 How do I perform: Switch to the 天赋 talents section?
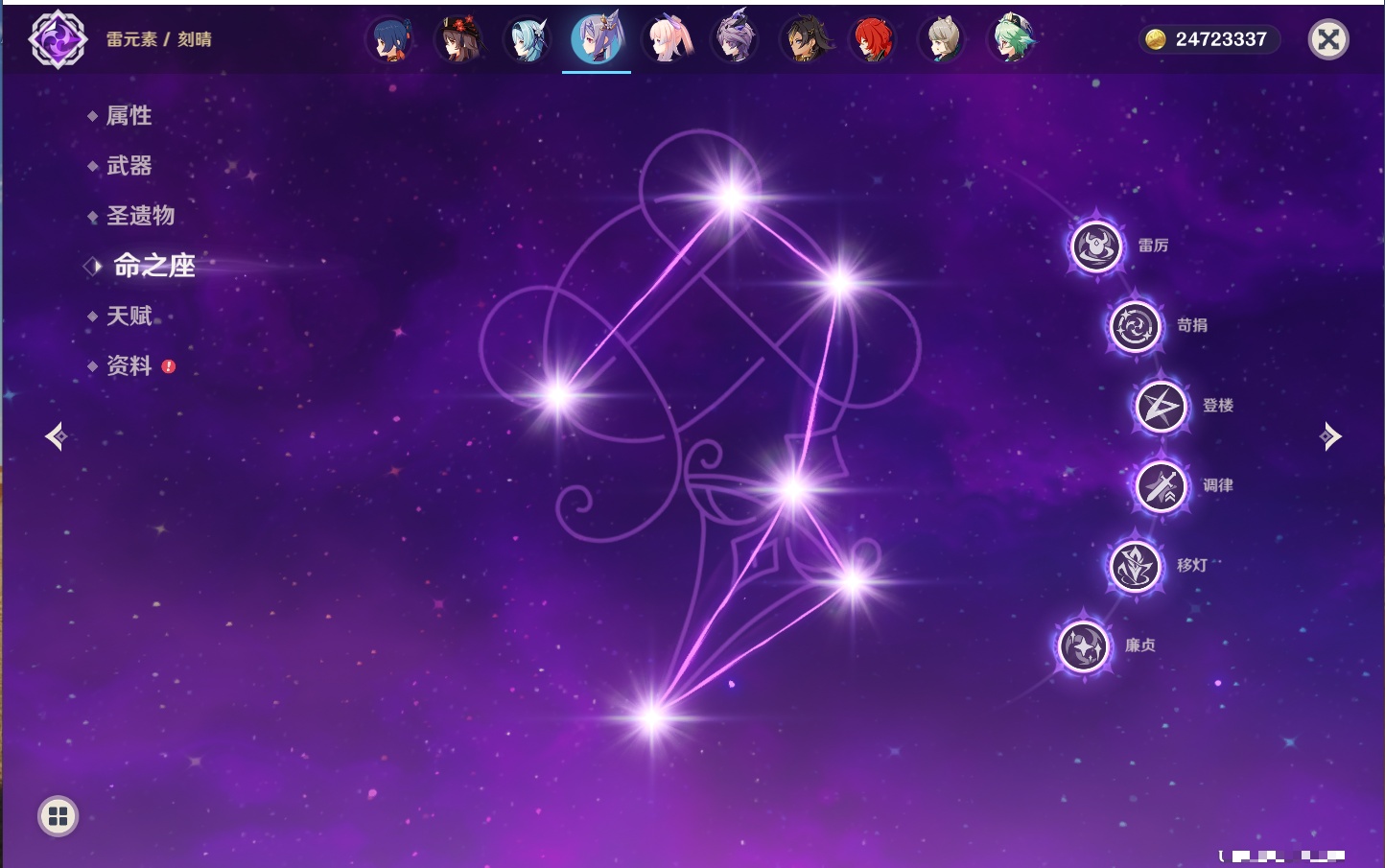click(129, 316)
